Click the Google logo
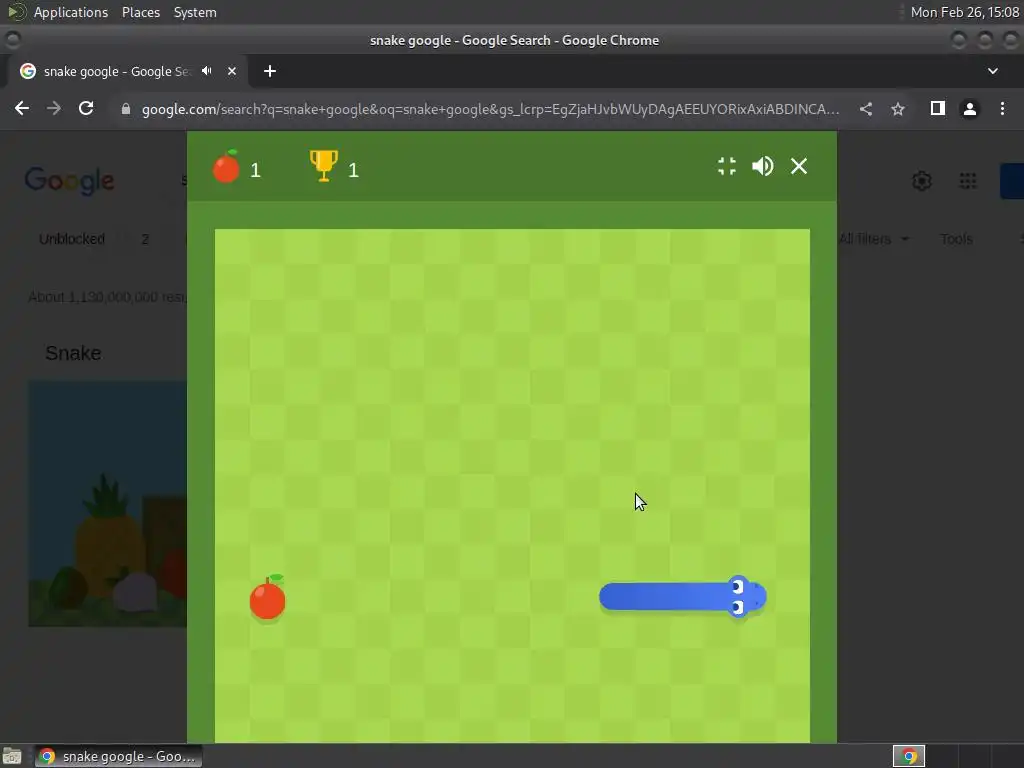Image resolution: width=1024 pixels, height=768 pixels. pyautogui.click(x=69, y=180)
